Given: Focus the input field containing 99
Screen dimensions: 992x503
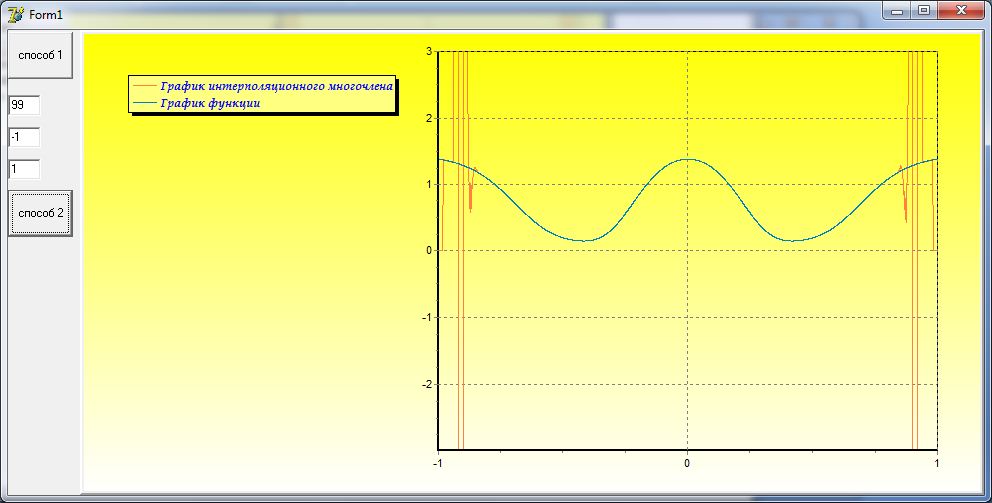Looking at the screenshot, I should pos(25,105).
